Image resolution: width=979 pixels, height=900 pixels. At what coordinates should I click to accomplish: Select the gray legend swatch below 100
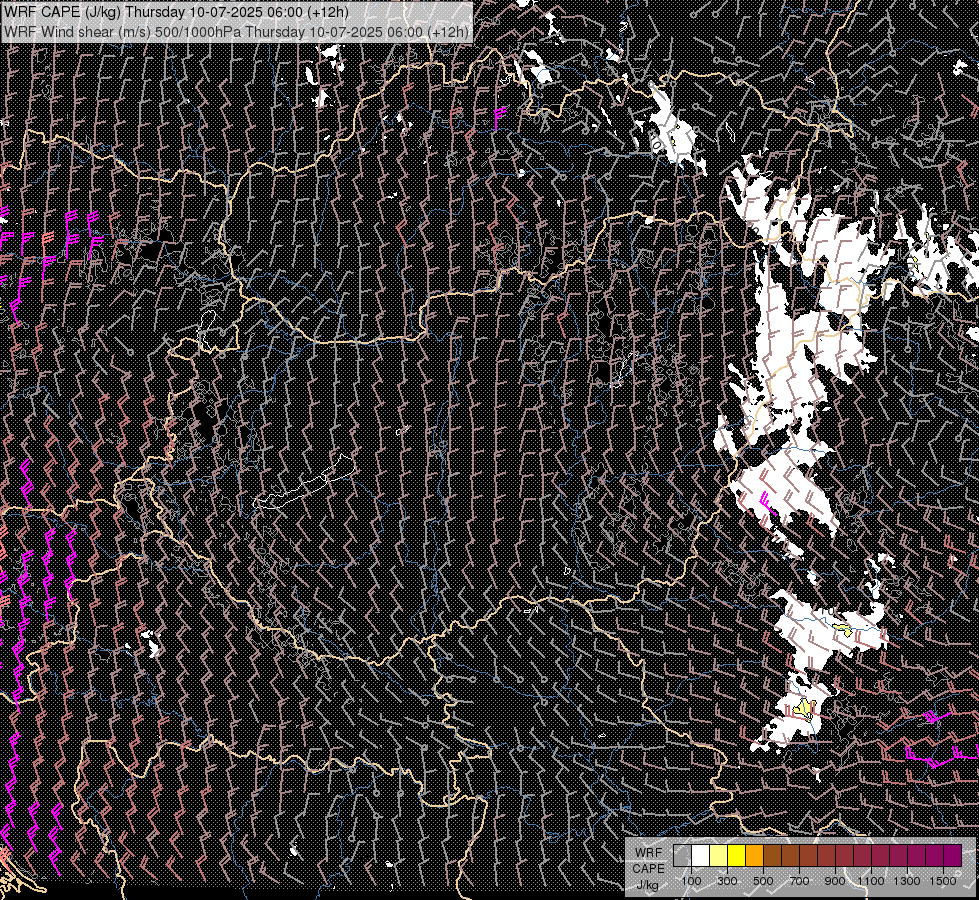pos(682,856)
